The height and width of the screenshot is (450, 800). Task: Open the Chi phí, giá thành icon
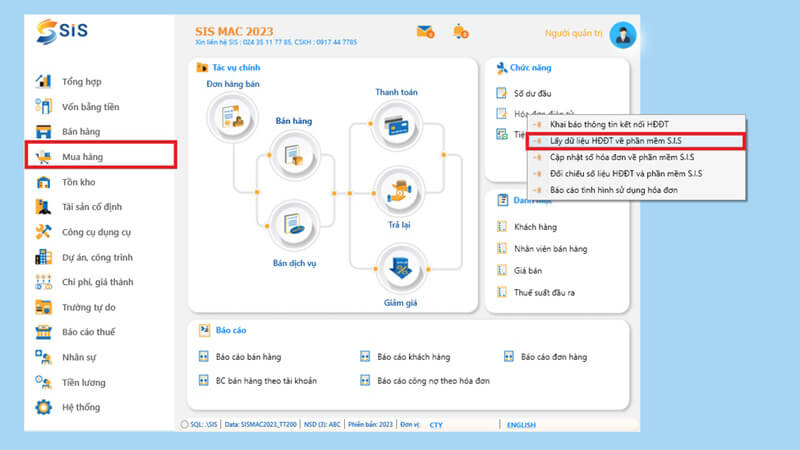(x=43, y=282)
